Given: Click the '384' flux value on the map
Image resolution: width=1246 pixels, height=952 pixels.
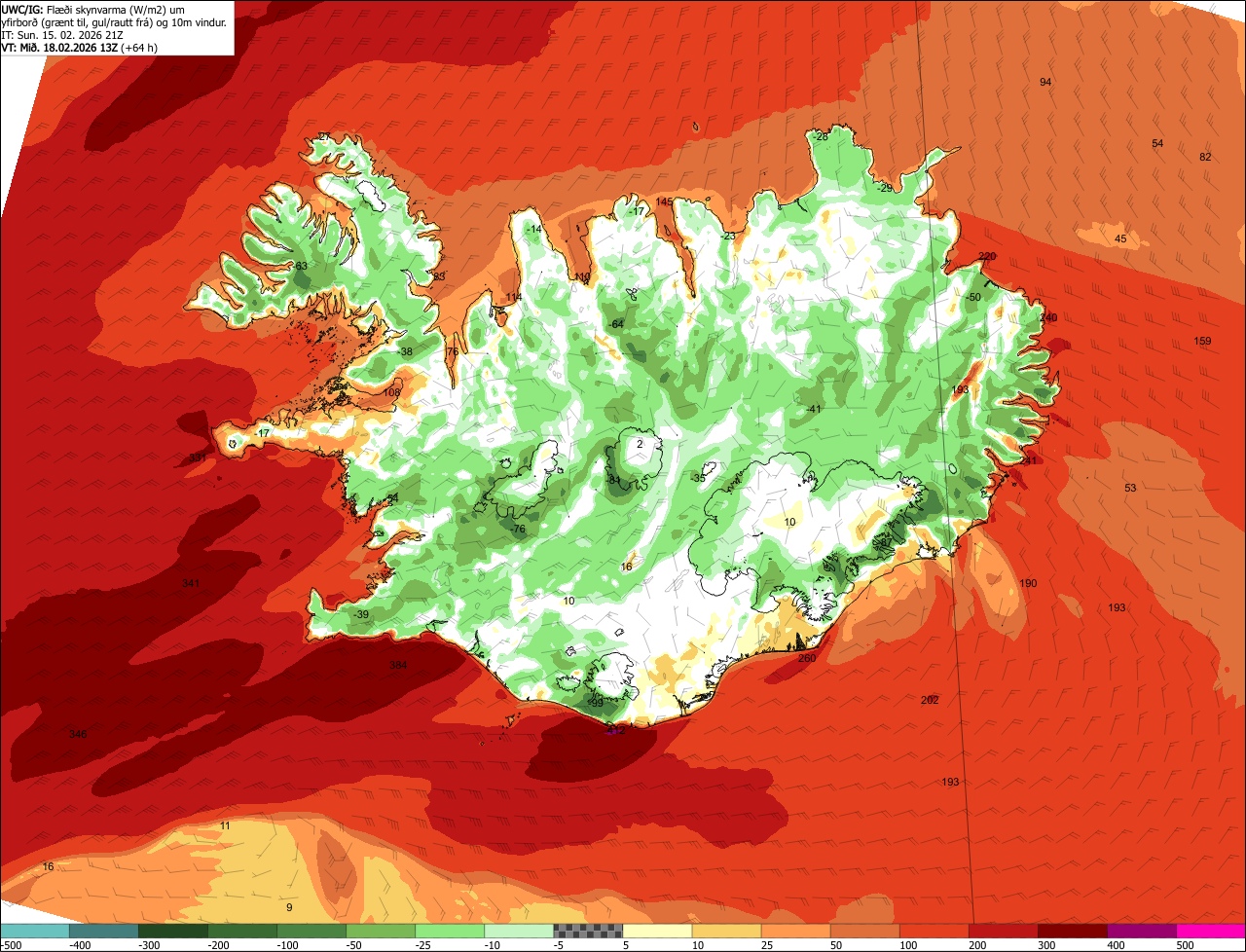Looking at the screenshot, I should (398, 665).
